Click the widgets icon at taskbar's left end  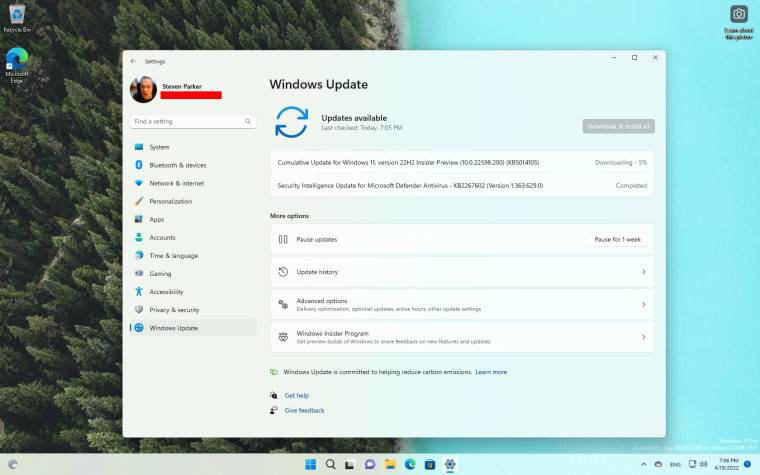click(13, 464)
